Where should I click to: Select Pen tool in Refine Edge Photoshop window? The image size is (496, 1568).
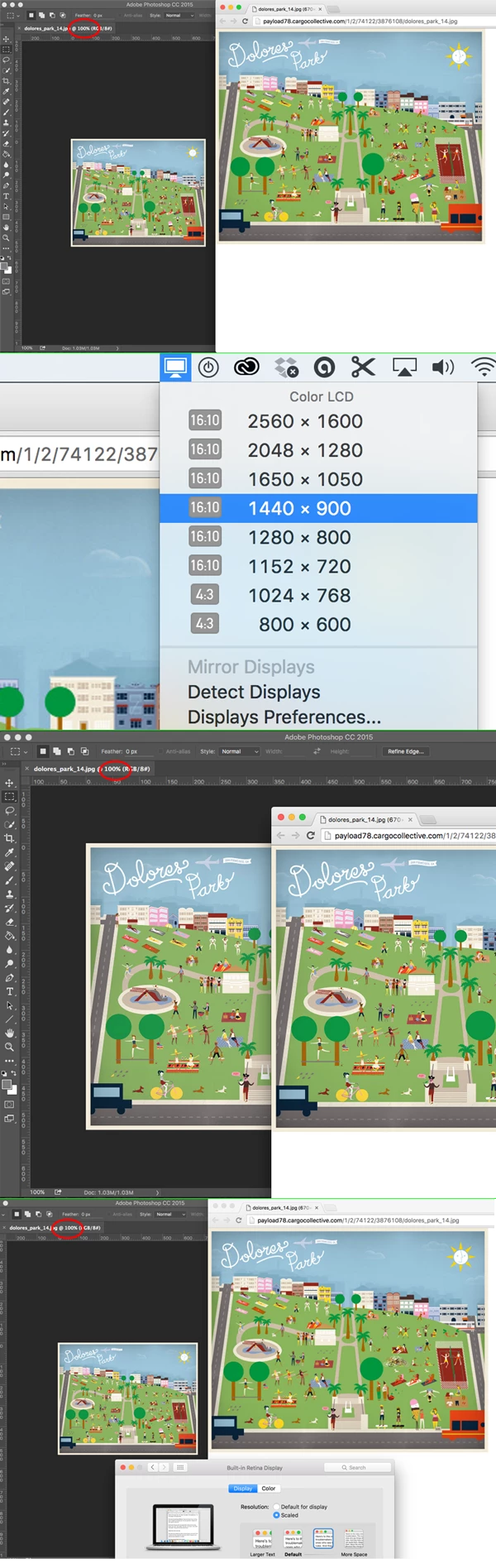pos(9,978)
